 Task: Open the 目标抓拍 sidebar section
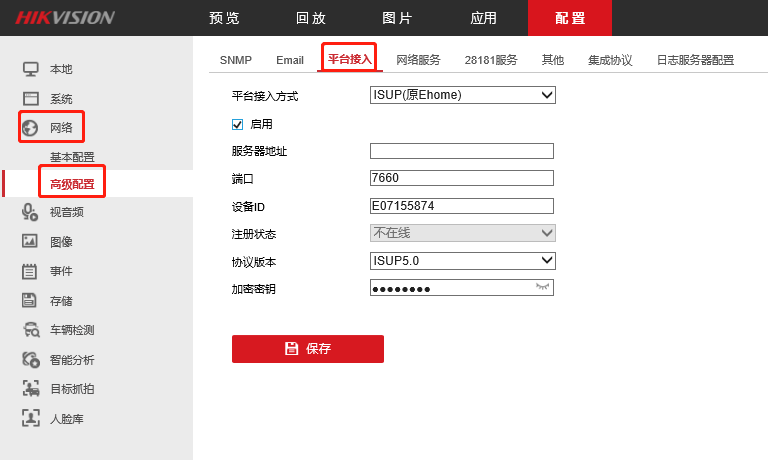(x=72, y=389)
